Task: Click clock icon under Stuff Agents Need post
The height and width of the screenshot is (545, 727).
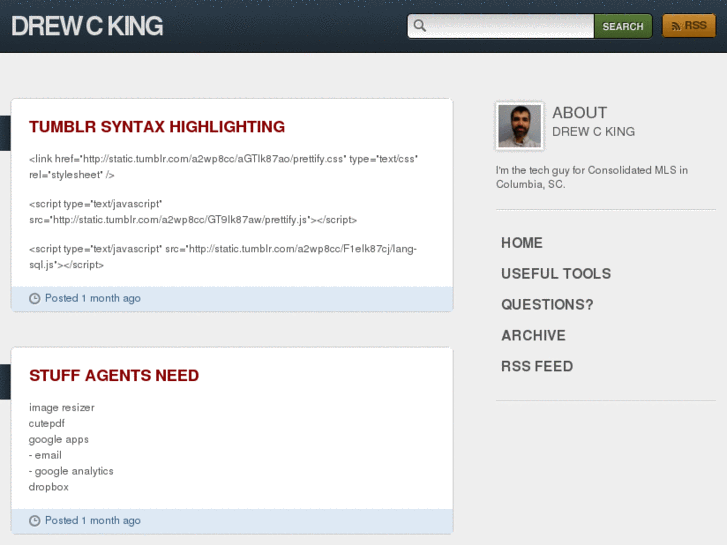Action: (35, 521)
